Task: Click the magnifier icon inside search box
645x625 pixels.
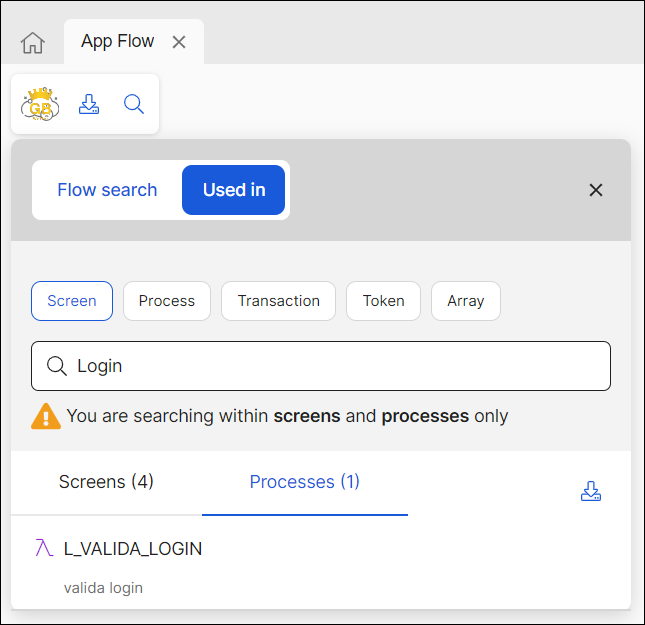Action: pyautogui.click(x=57, y=366)
